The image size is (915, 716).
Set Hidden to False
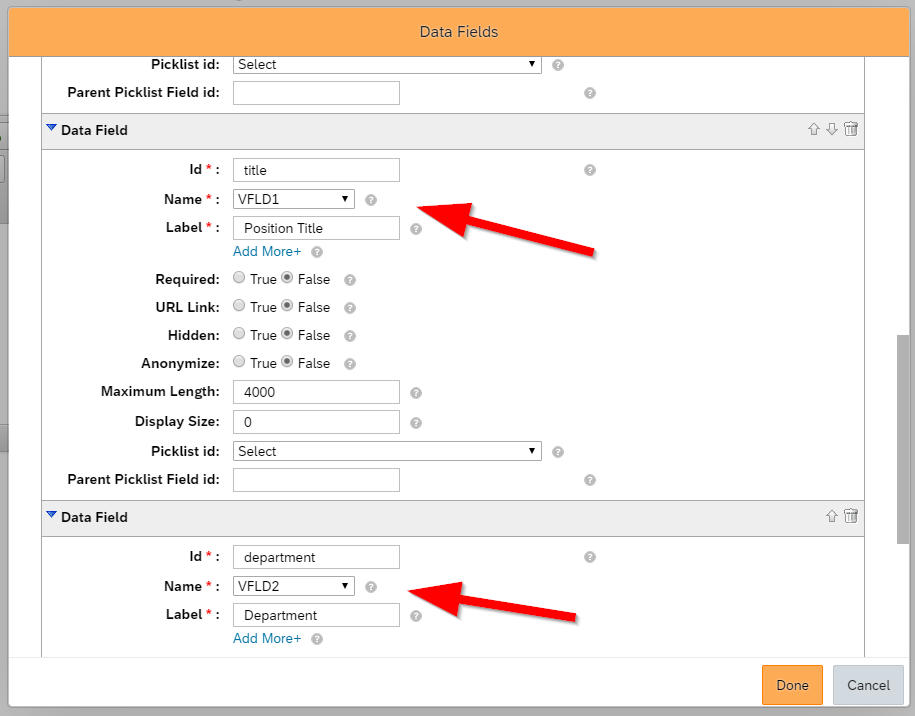287,333
